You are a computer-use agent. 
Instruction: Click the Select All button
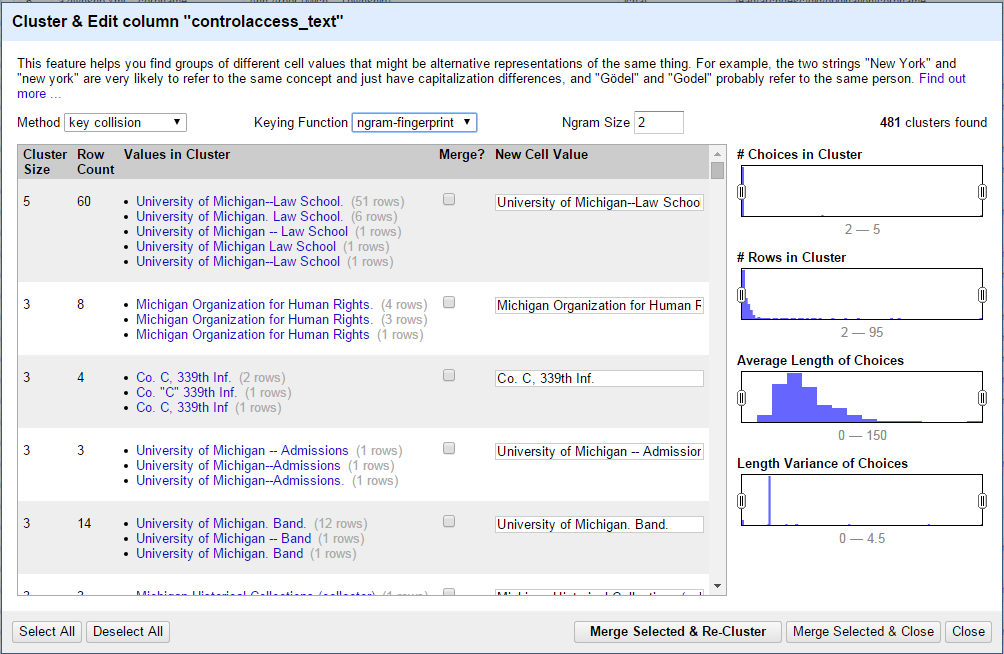(x=47, y=632)
